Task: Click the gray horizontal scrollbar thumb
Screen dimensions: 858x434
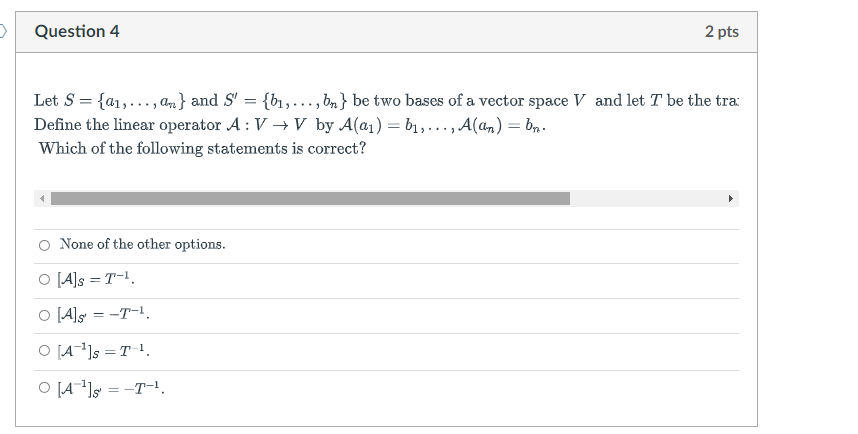Action: click(310, 198)
